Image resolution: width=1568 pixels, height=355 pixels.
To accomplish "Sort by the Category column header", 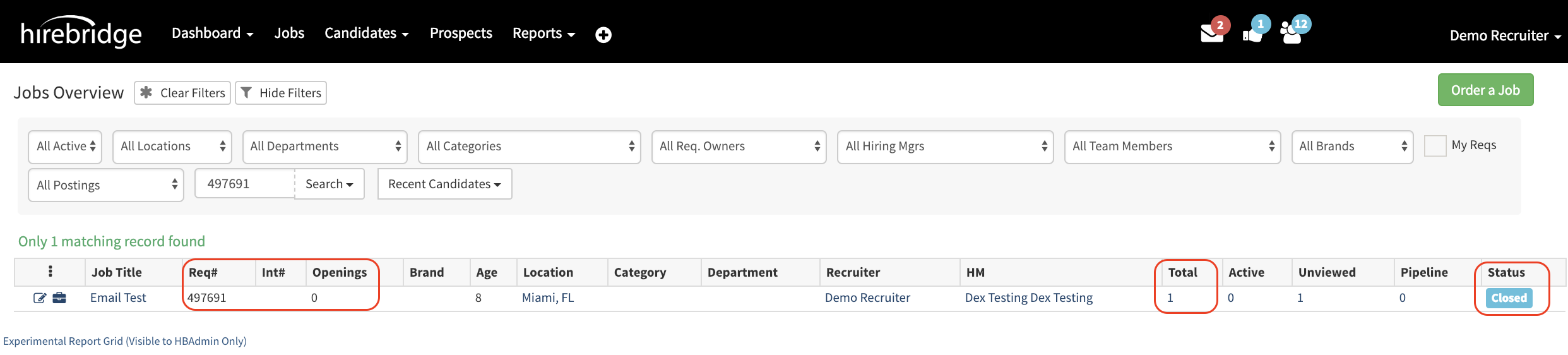I will (x=640, y=272).
